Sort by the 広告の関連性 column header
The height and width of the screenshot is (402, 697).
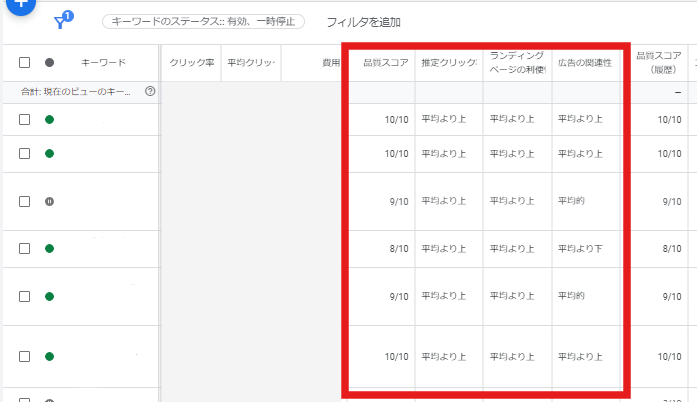585,63
